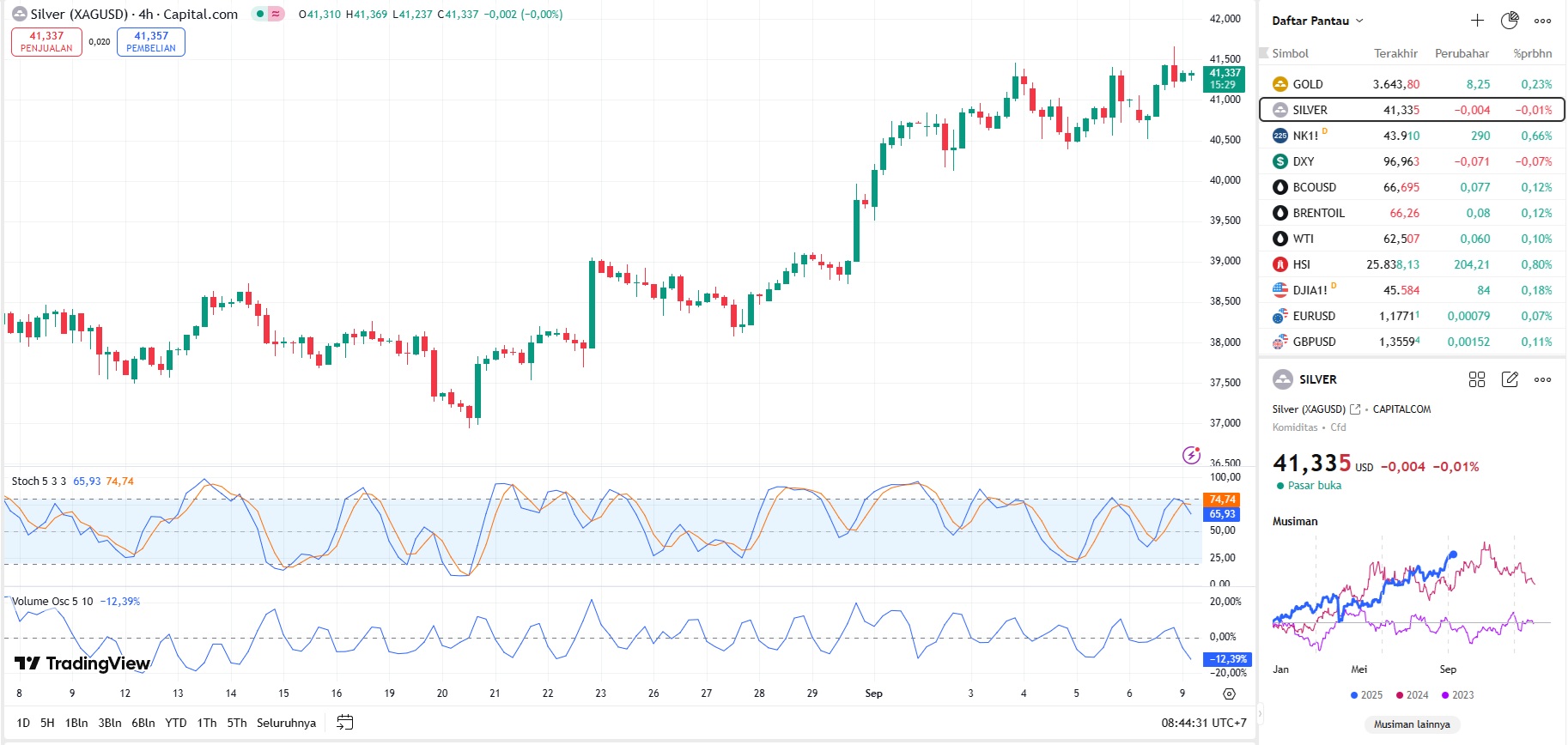Switch chart range to YTD
1568x745 pixels.
coord(175,723)
